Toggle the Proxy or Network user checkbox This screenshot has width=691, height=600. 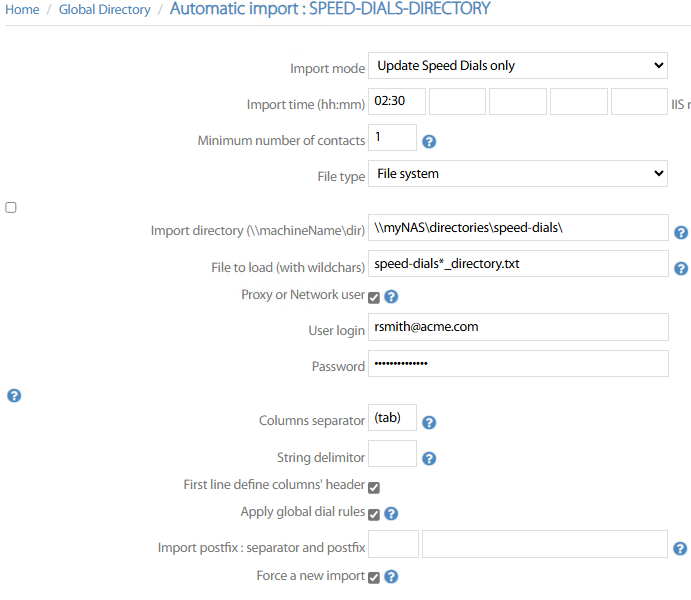pyautogui.click(x=374, y=297)
